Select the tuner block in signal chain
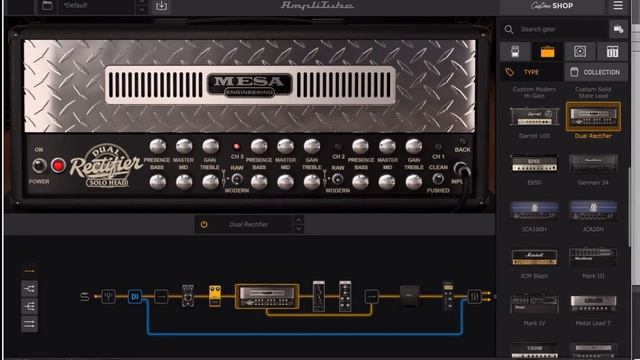 pyautogui.click(x=109, y=296)
